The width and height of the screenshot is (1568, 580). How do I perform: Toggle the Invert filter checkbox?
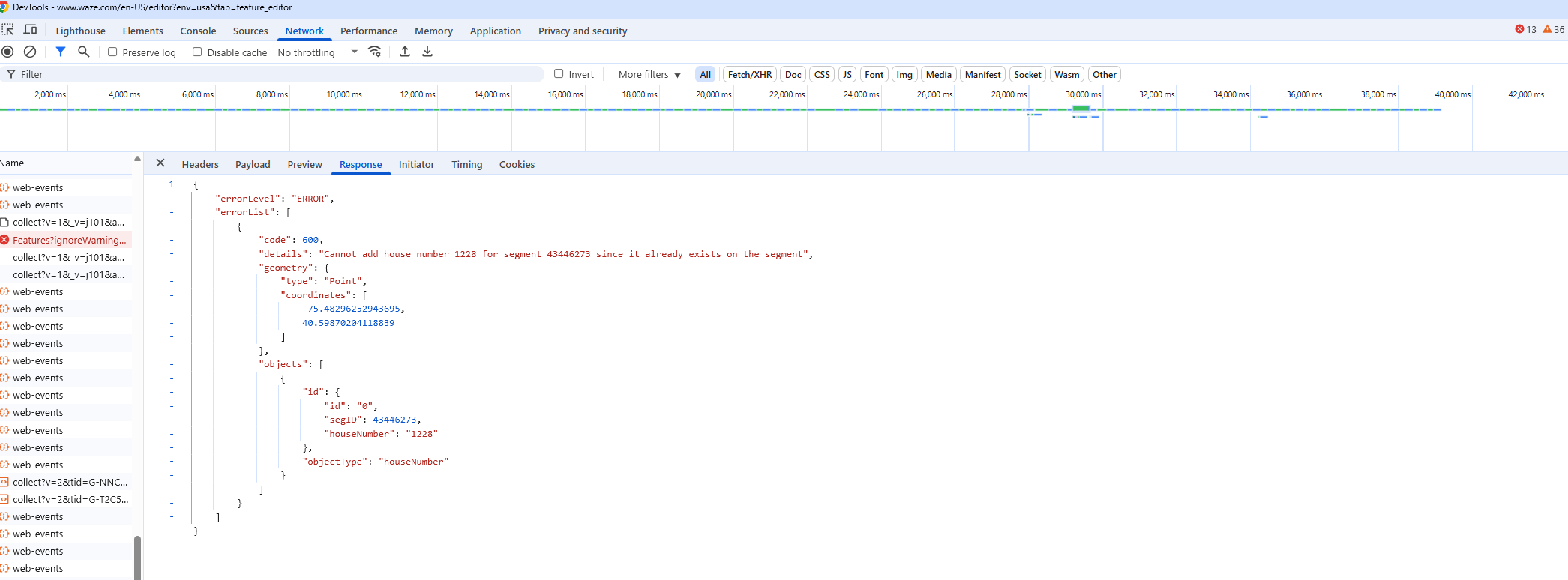pos(559,73)
